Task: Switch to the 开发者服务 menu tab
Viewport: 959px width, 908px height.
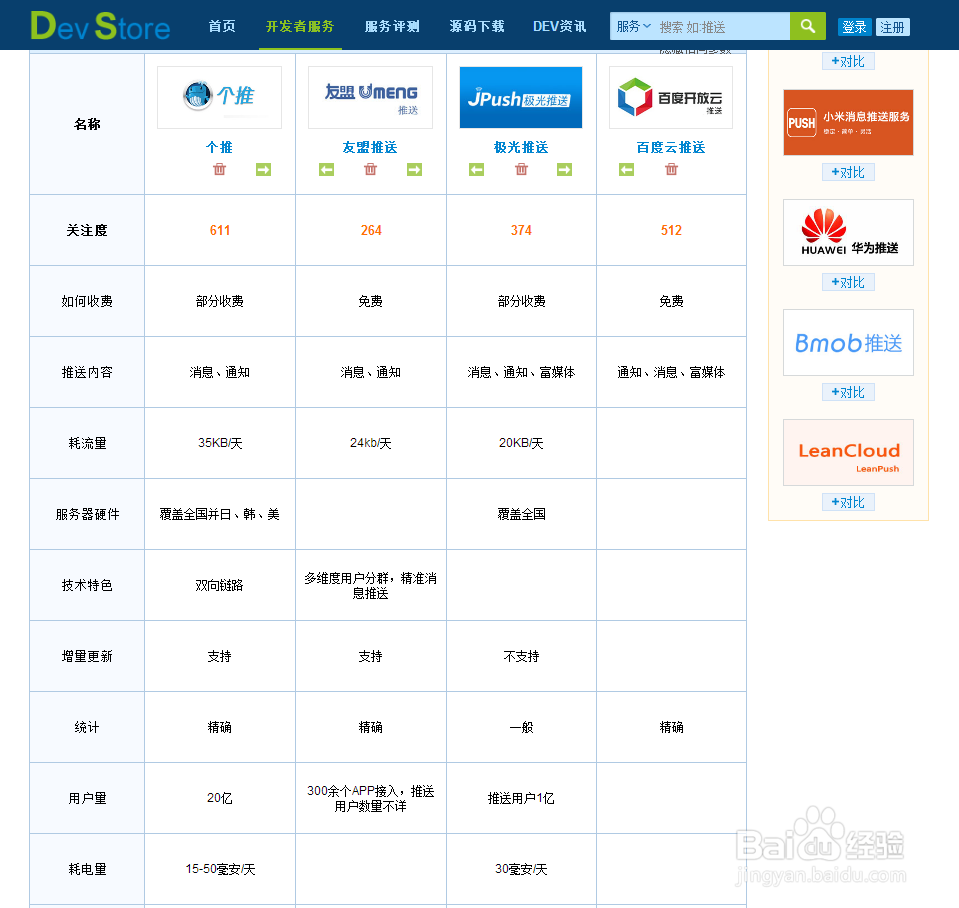Action: (x=299, y=27)
